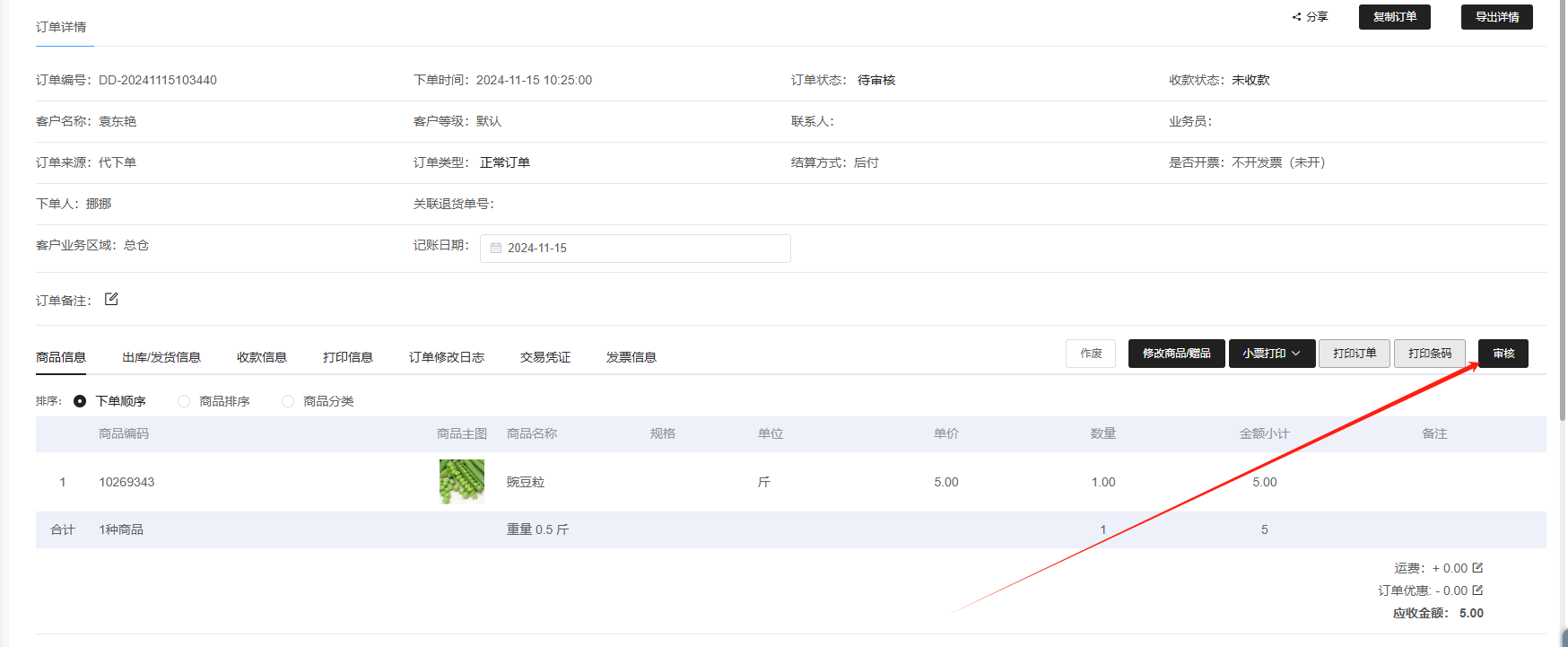
Task: Select 下单顺序 sort radio button
Action: 80,401
